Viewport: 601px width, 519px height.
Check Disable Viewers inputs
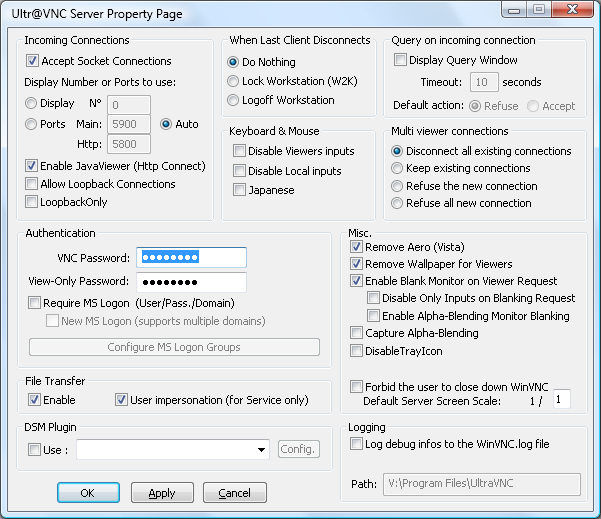[x=239, y=151]
